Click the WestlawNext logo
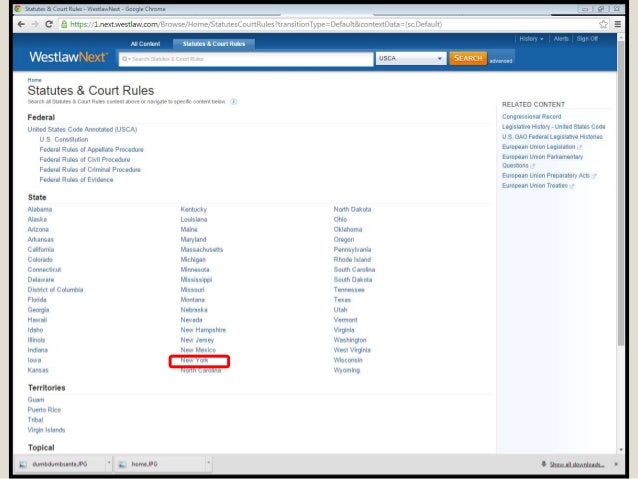638x479 pixels. pyautogui.click(x=68, y=57)
